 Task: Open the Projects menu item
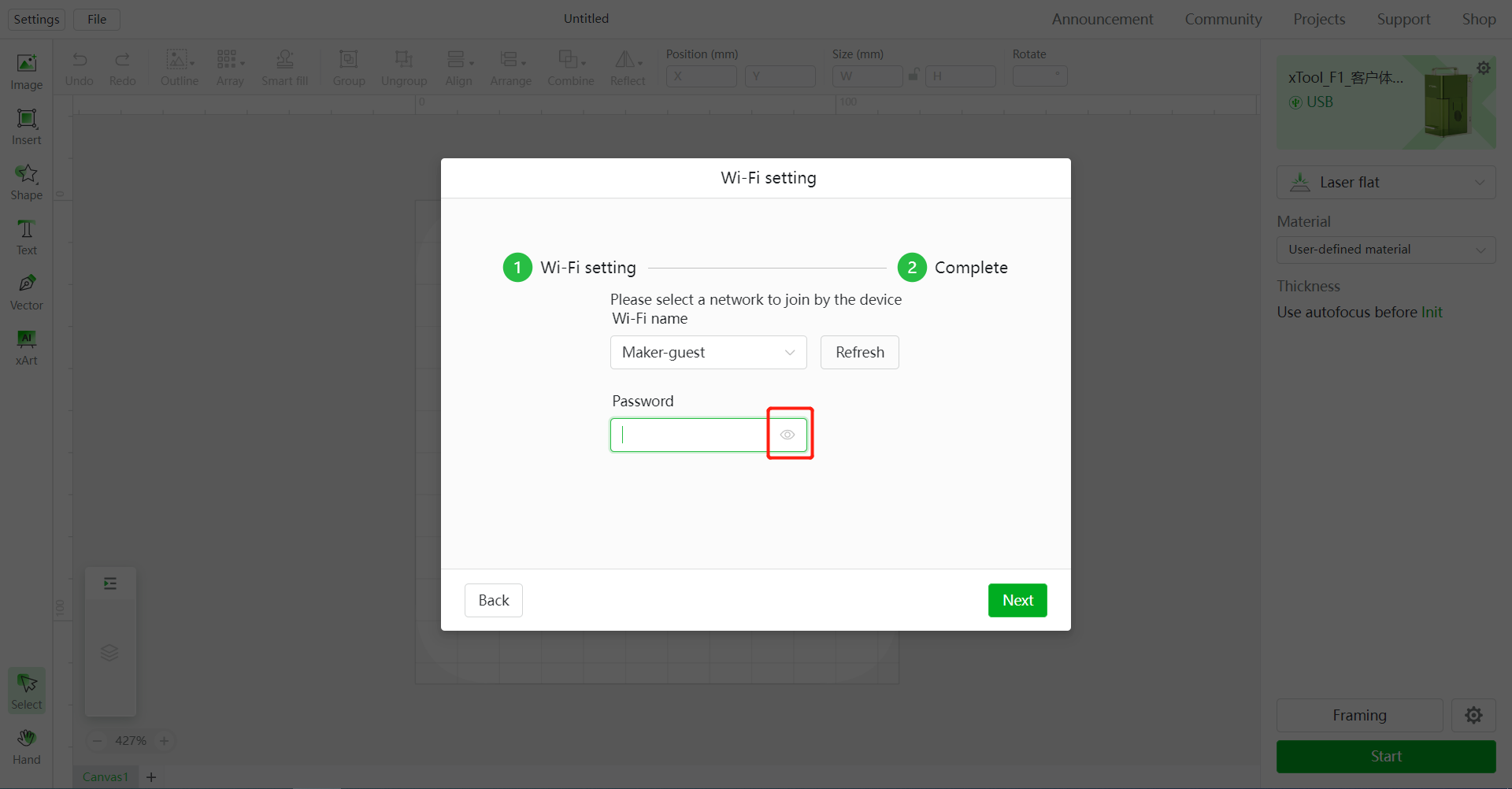tap(1319, 19)
